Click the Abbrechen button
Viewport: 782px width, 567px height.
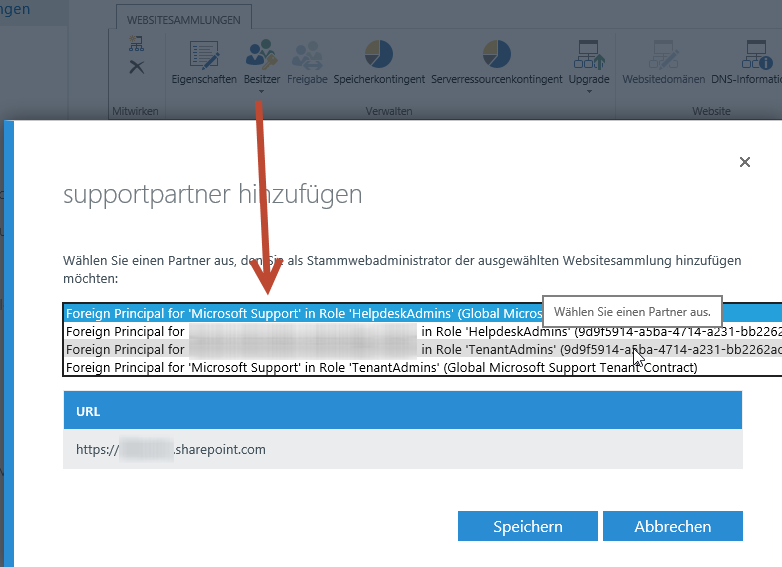(x=673, y=526)
